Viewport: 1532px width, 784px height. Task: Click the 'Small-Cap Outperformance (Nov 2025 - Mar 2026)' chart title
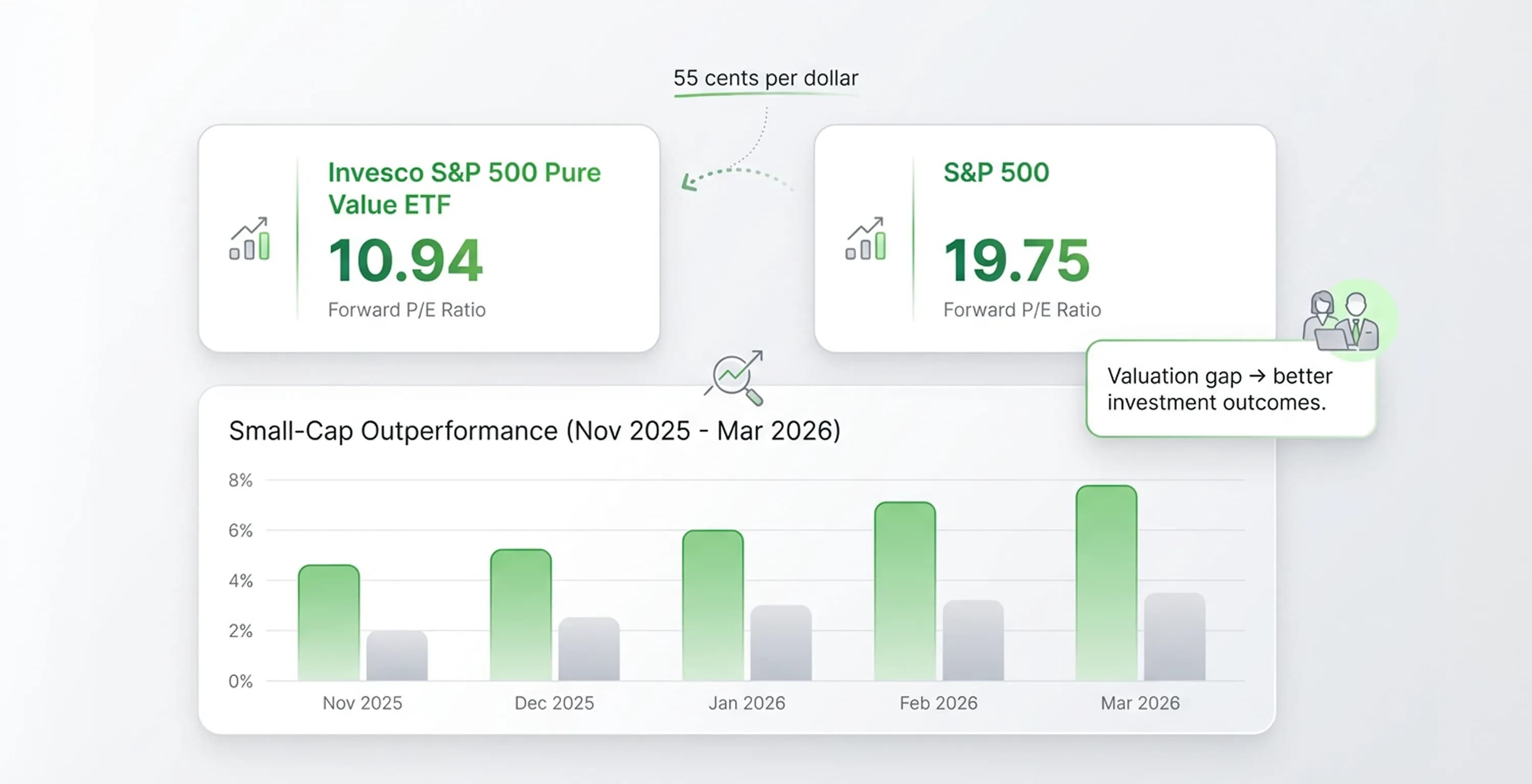535,430
